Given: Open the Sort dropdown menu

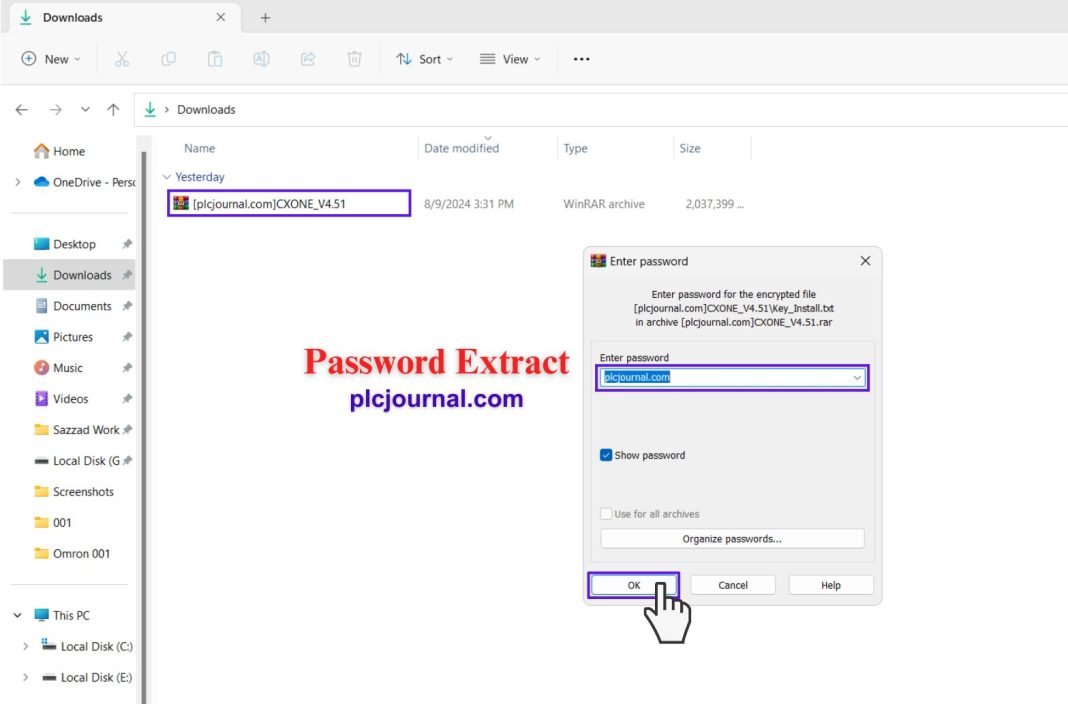Looking at the screenshot, I should [424, 59].
